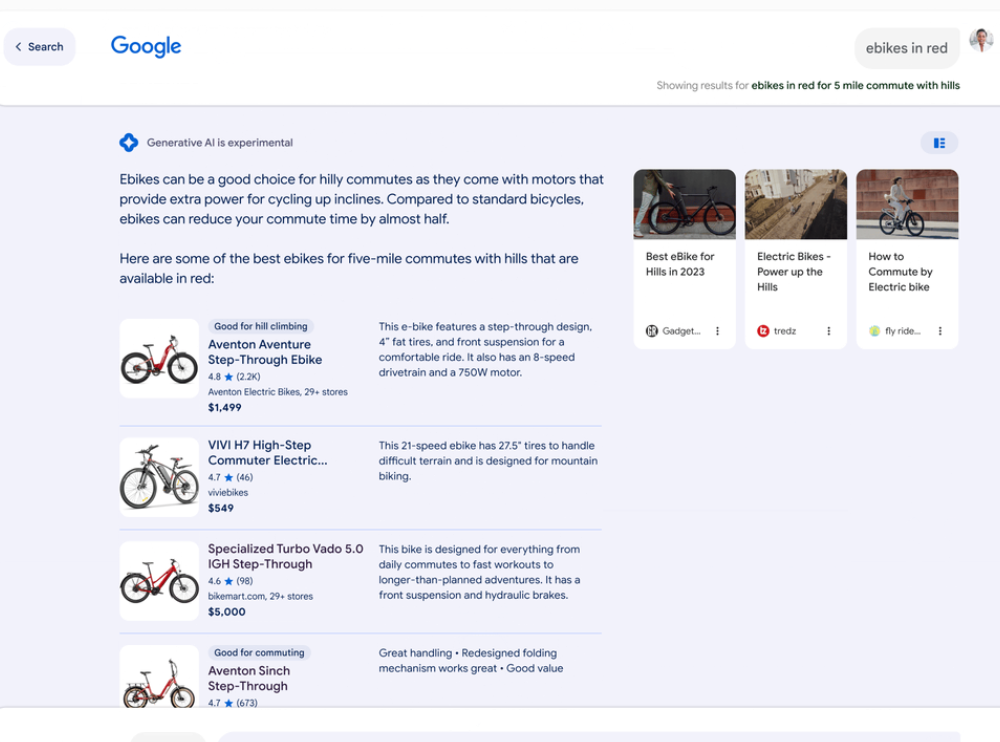
Task: Open the options menu on the Gadget card
Action: pos(717,330)
